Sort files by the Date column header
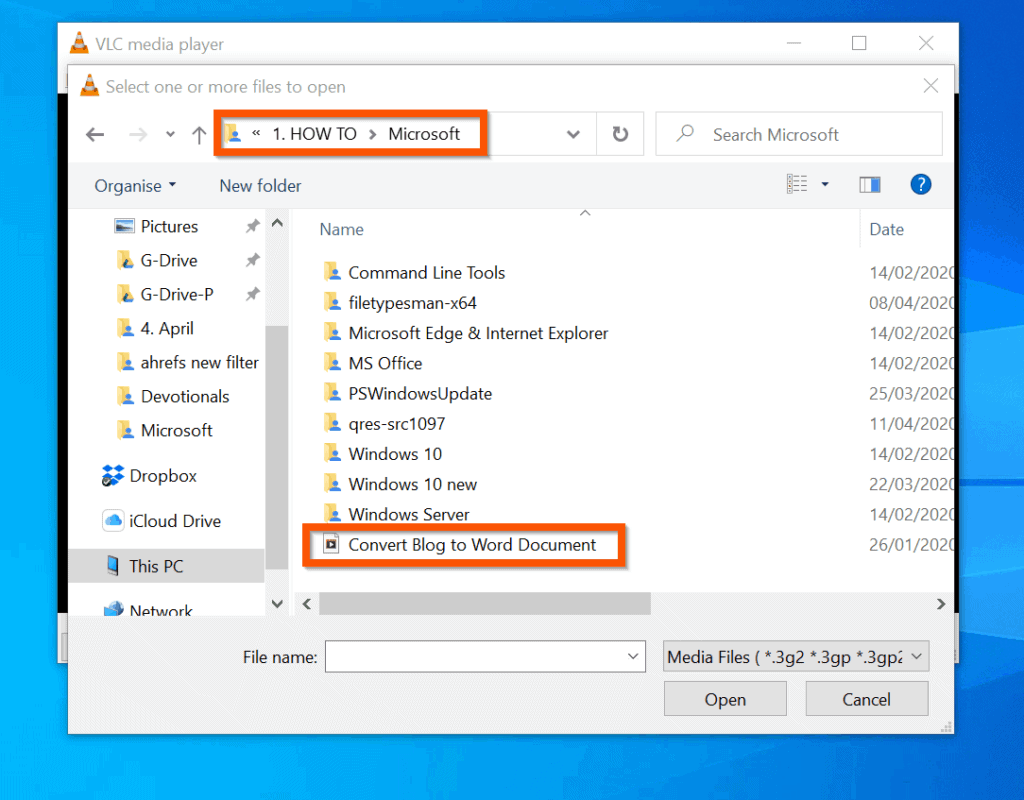1024x800 pixels. click(x=886, y=229)
